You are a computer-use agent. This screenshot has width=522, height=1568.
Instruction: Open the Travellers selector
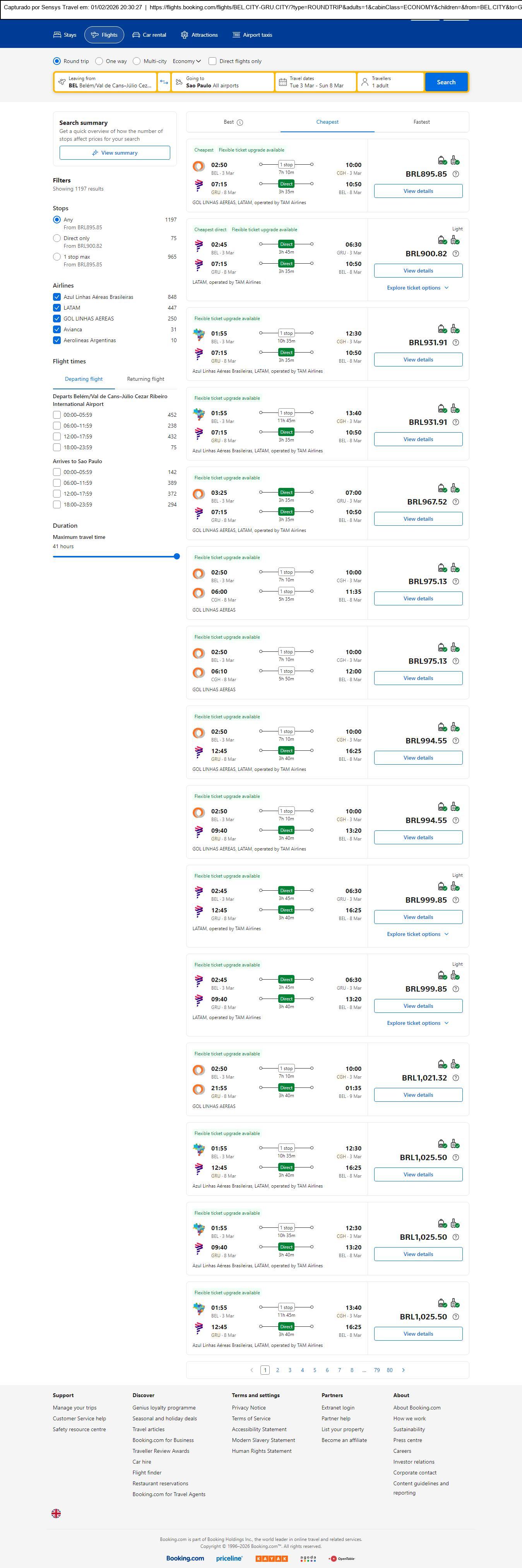390,82
